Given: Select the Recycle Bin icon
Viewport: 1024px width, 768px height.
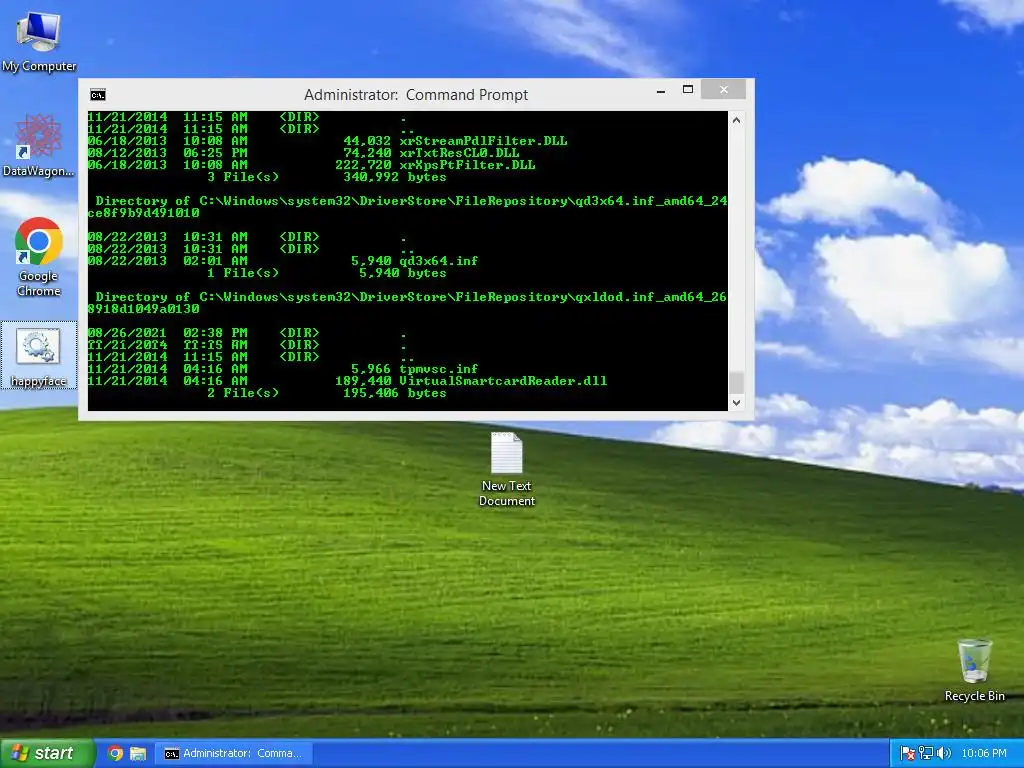Looking at the screenshot, I should click(974, 670).
